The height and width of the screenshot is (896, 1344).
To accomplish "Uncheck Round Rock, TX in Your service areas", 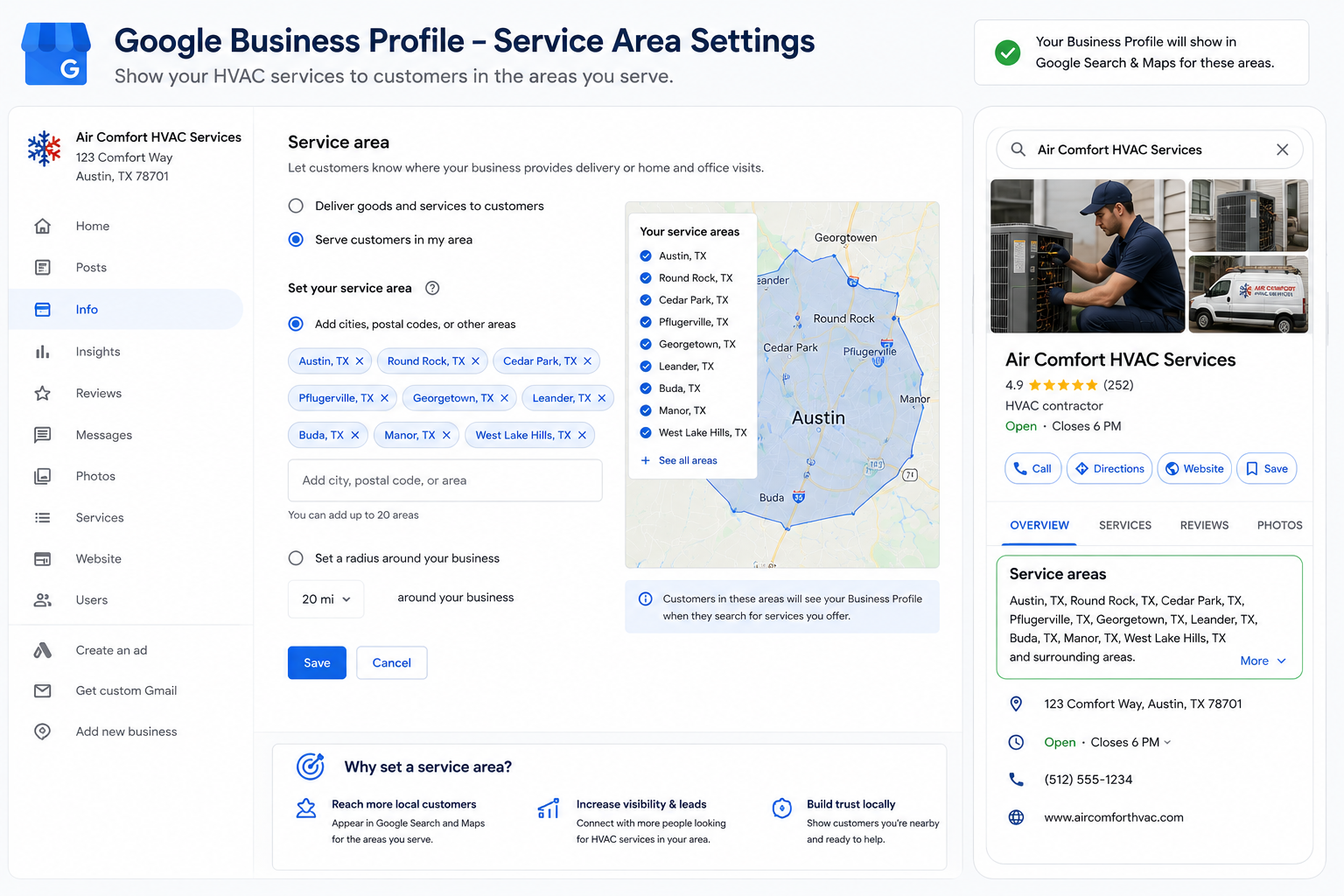I will 646,277.
